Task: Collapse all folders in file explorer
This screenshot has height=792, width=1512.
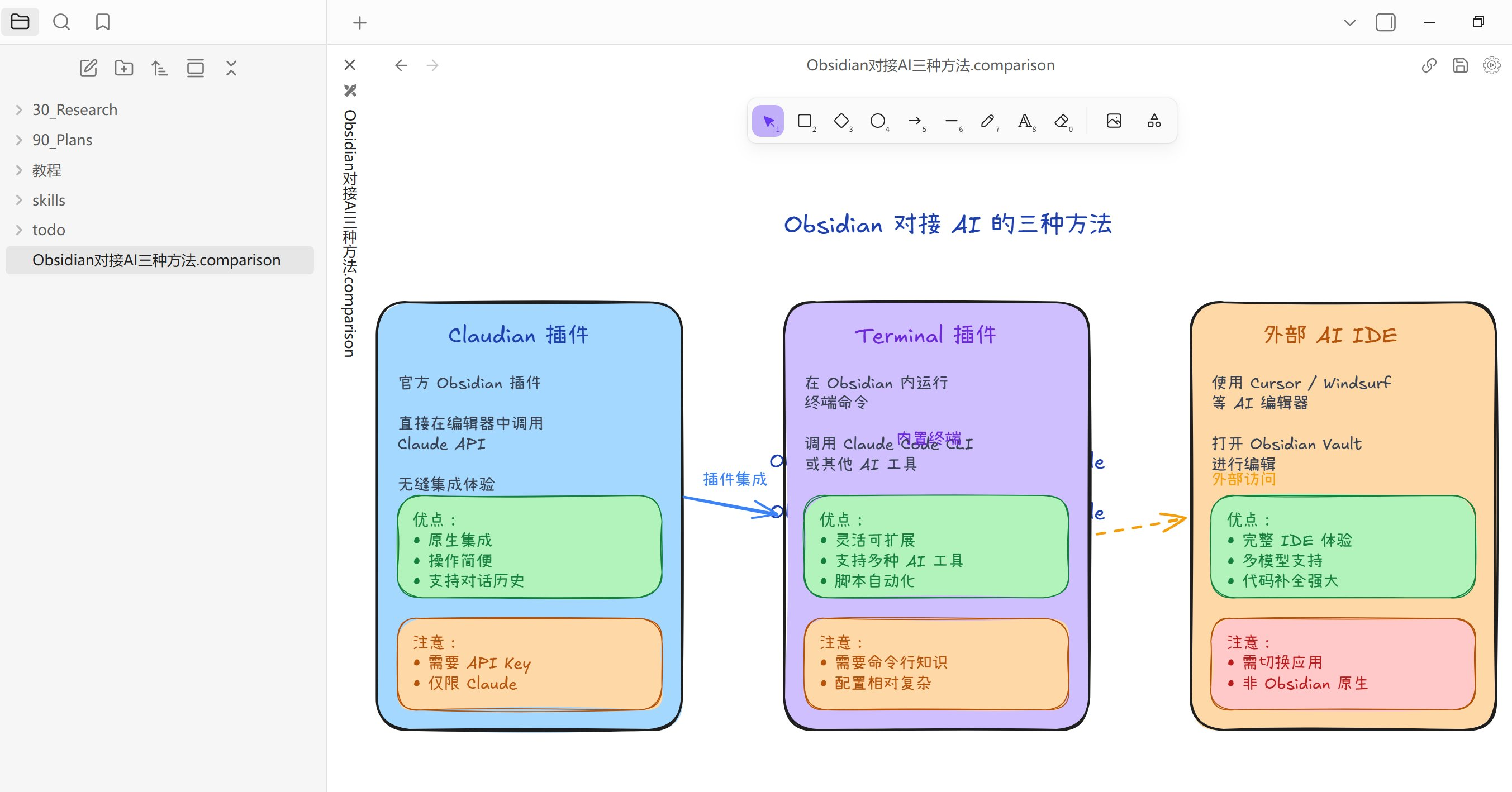Action: (x=231, y=68)
